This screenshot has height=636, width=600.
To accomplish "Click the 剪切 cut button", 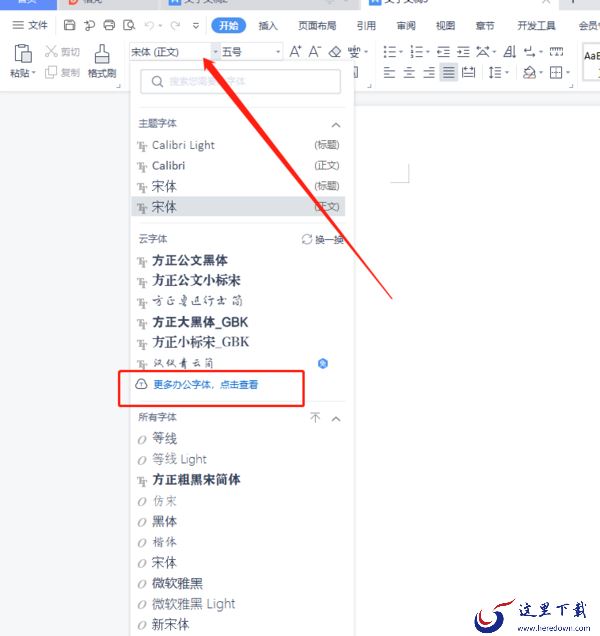I will coord(62,52).
